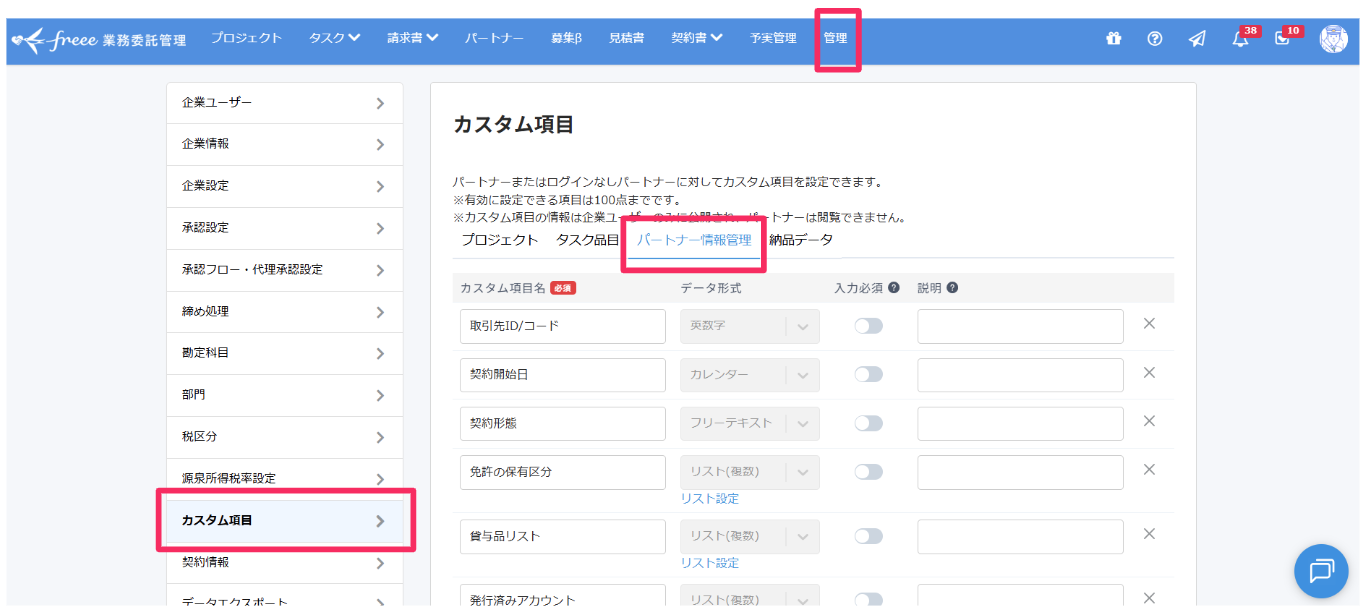Open 見積書 in top navigation
The width and height of the screenshot is (1363, 610).
click(x=626, y=38)
